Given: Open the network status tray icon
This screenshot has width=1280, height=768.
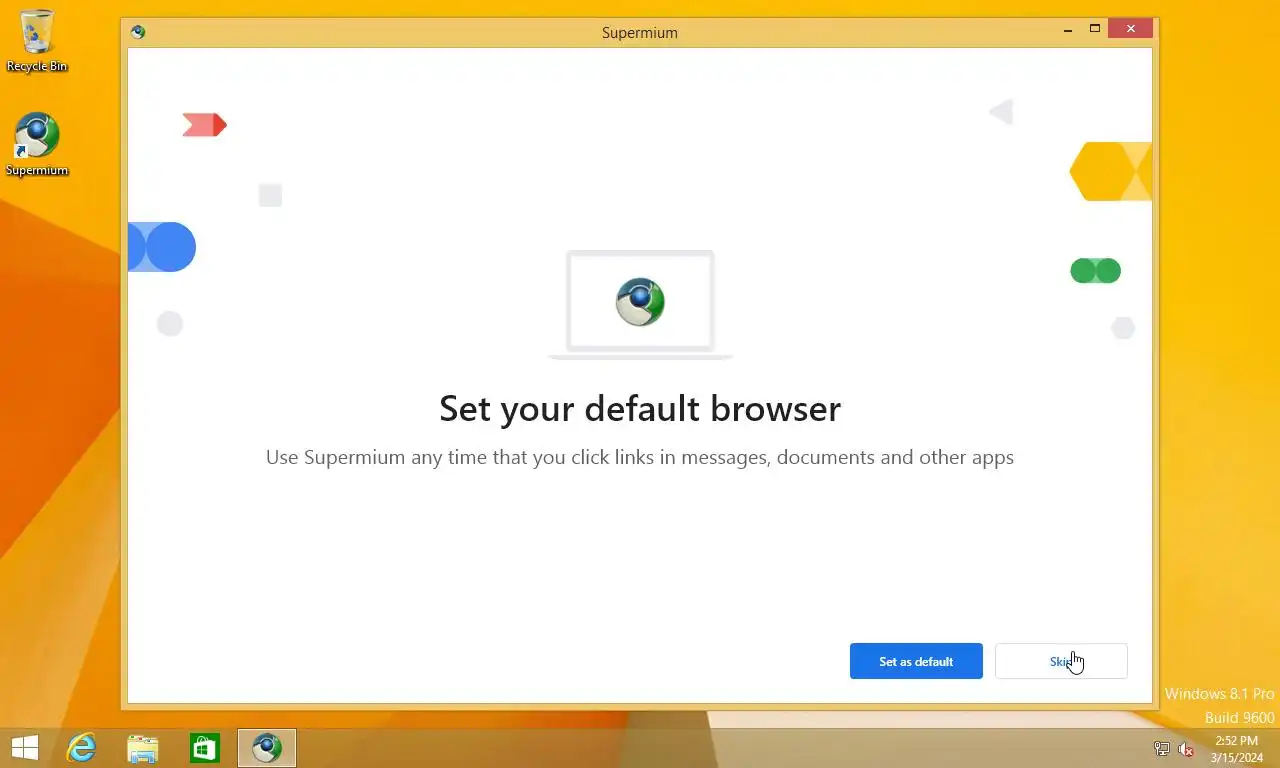Looking at the screenshot, I should [x=1162, y=749].
